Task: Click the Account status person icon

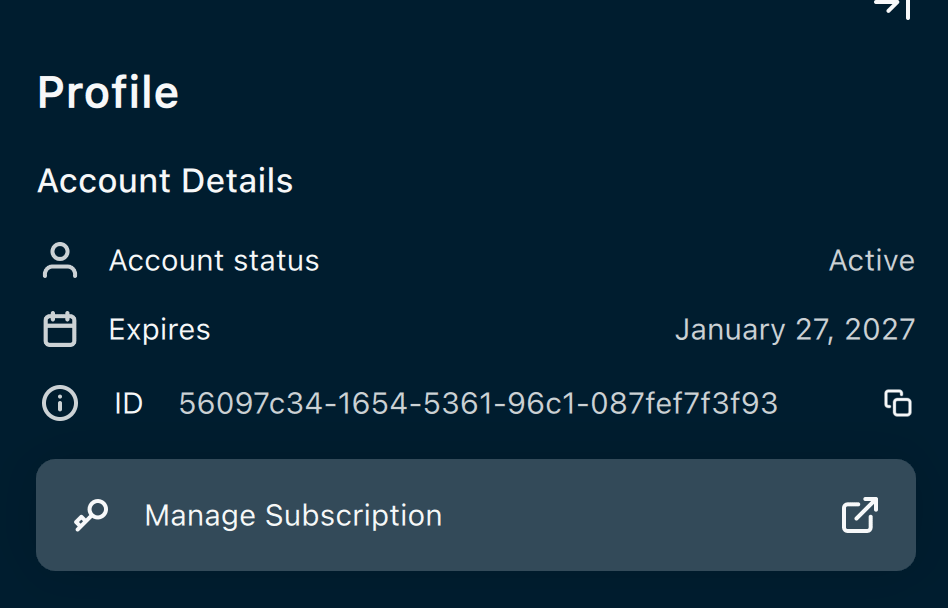Action: click(60, 260)
